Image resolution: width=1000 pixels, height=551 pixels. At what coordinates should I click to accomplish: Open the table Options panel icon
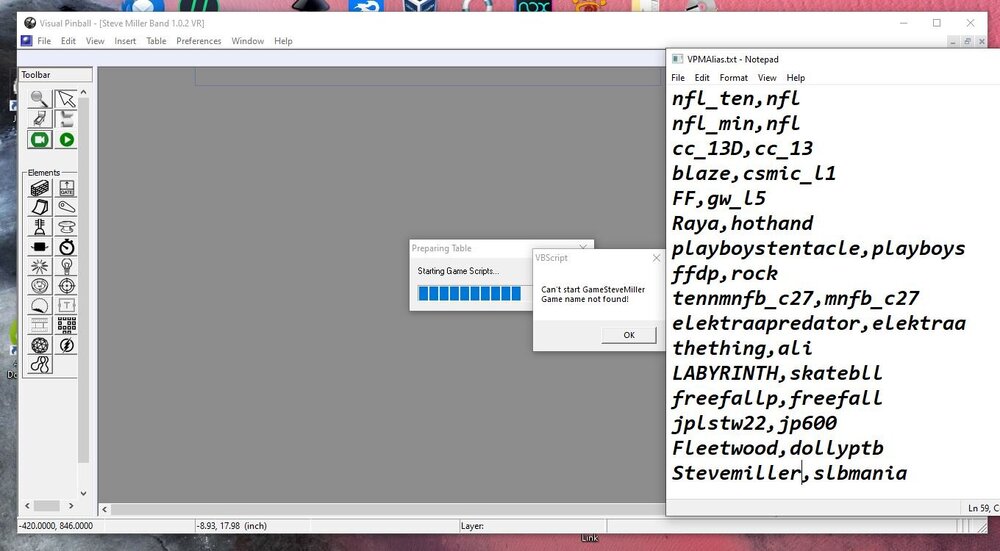point(40,119)
